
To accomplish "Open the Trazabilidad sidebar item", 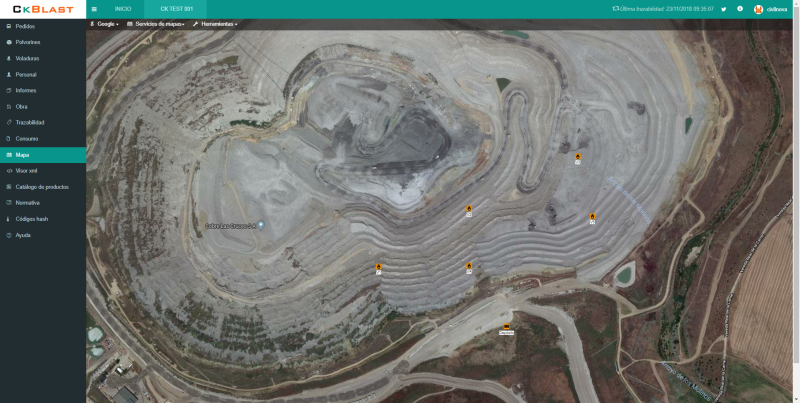I will (30, 122).
